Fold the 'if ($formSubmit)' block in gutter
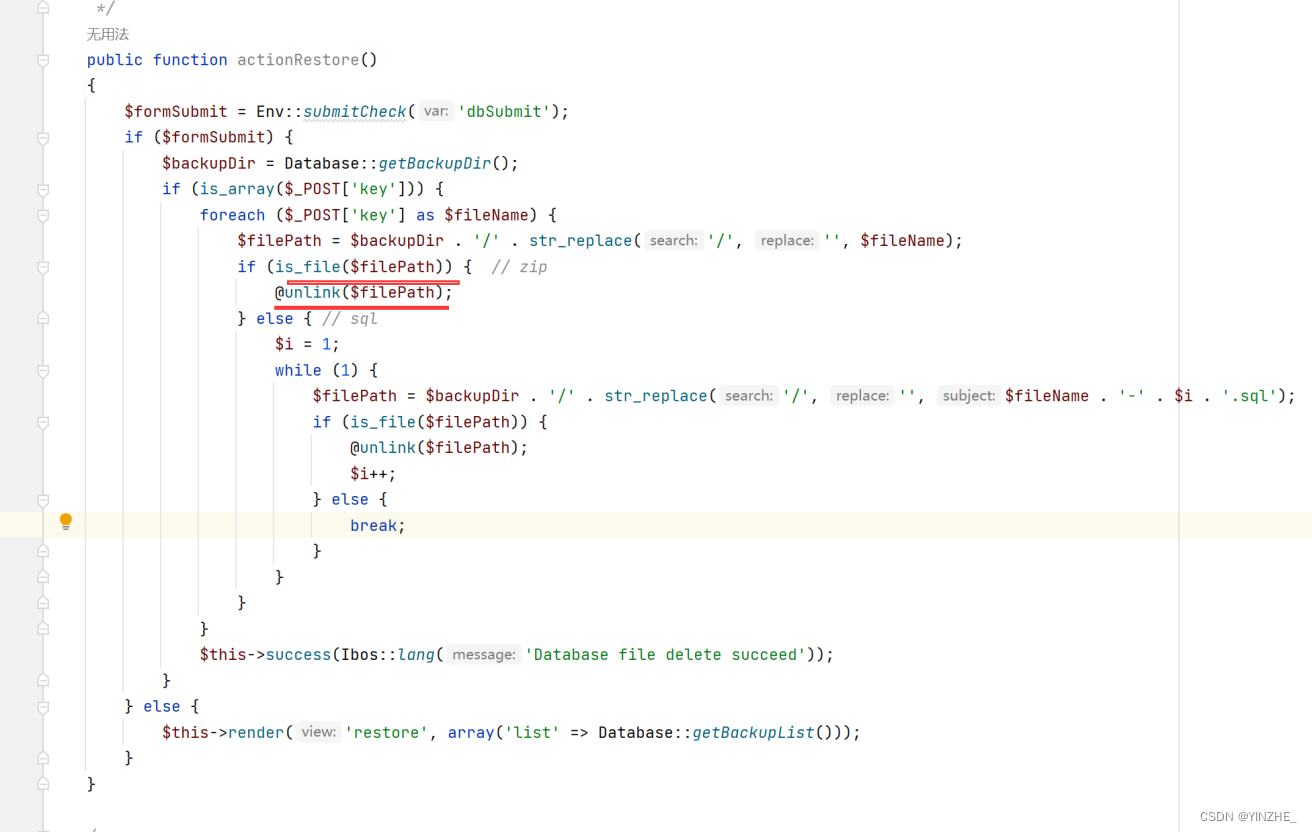This screenshot has height=832, width=1312. (x=43, y=138)
